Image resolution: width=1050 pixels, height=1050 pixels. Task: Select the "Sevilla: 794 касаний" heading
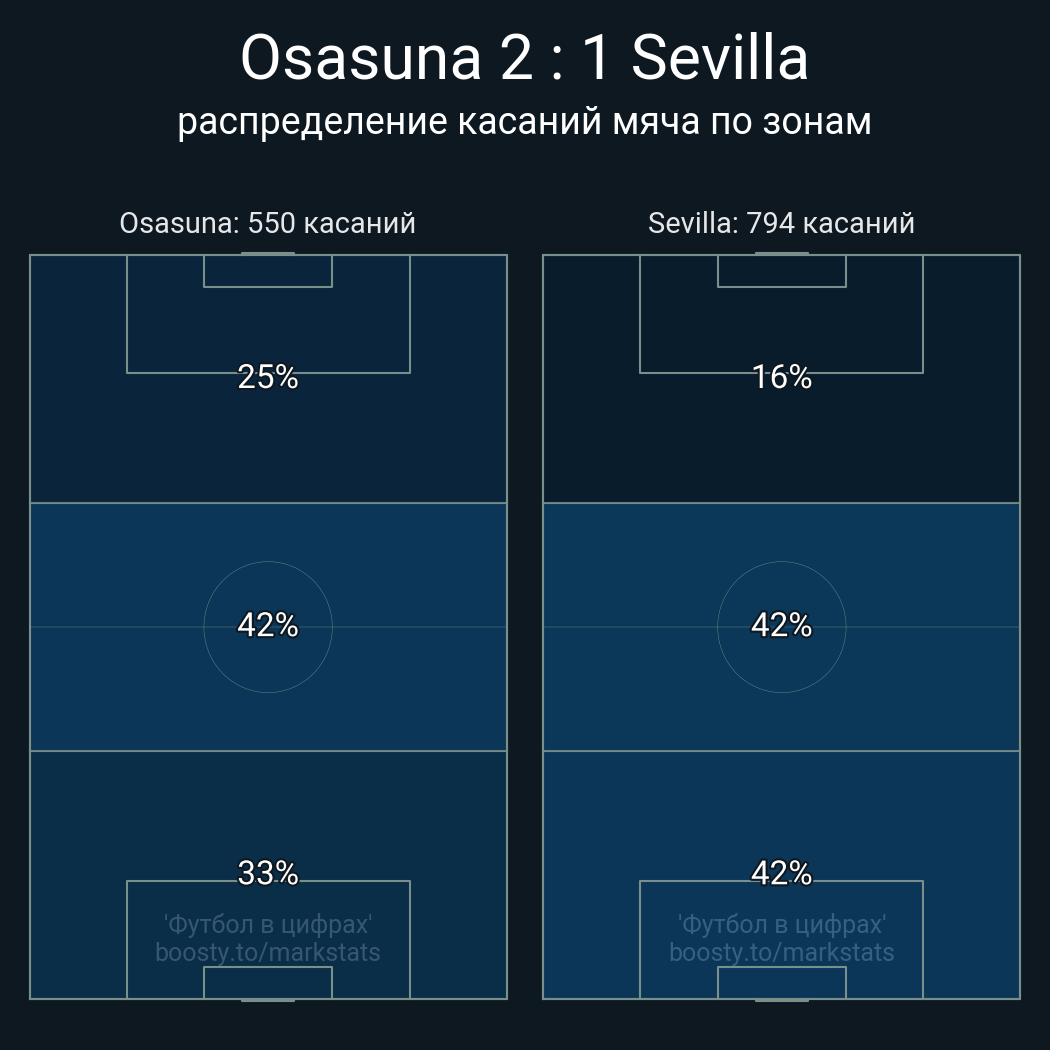pos(781,223)
